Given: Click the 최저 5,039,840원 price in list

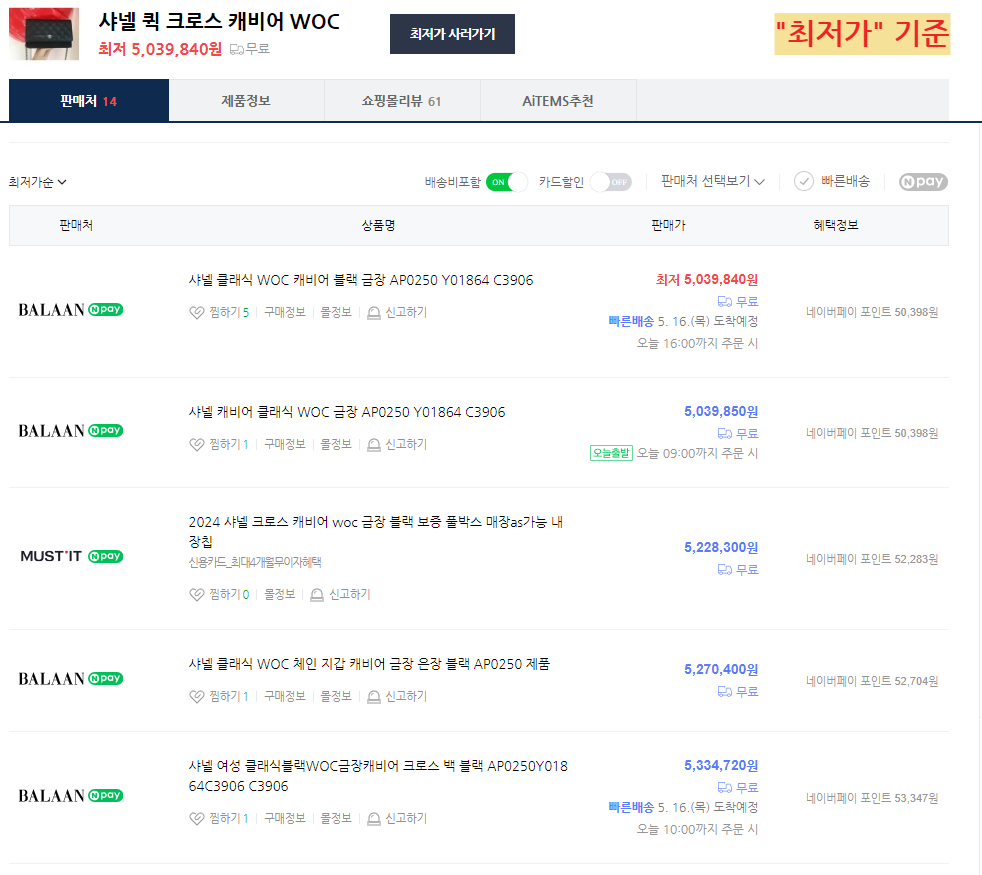Looking at the screenshot, I should (x=706, y=279).
